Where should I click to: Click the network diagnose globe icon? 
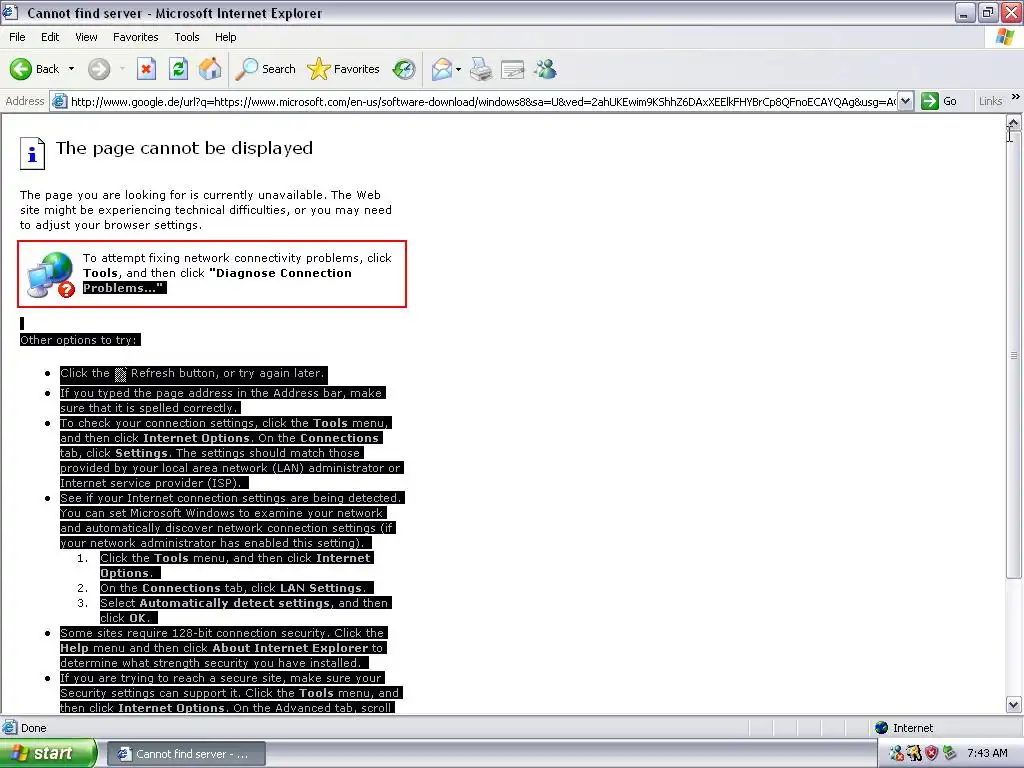click(x=51, y=275)
